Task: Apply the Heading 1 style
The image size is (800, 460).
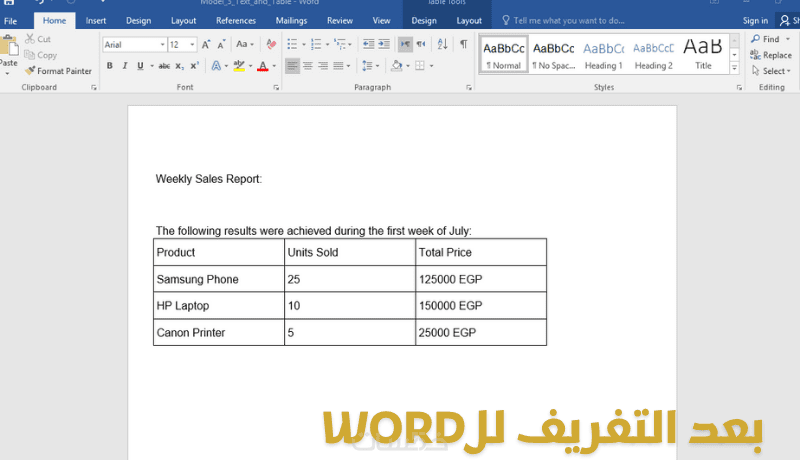Action: coord(604,55)
